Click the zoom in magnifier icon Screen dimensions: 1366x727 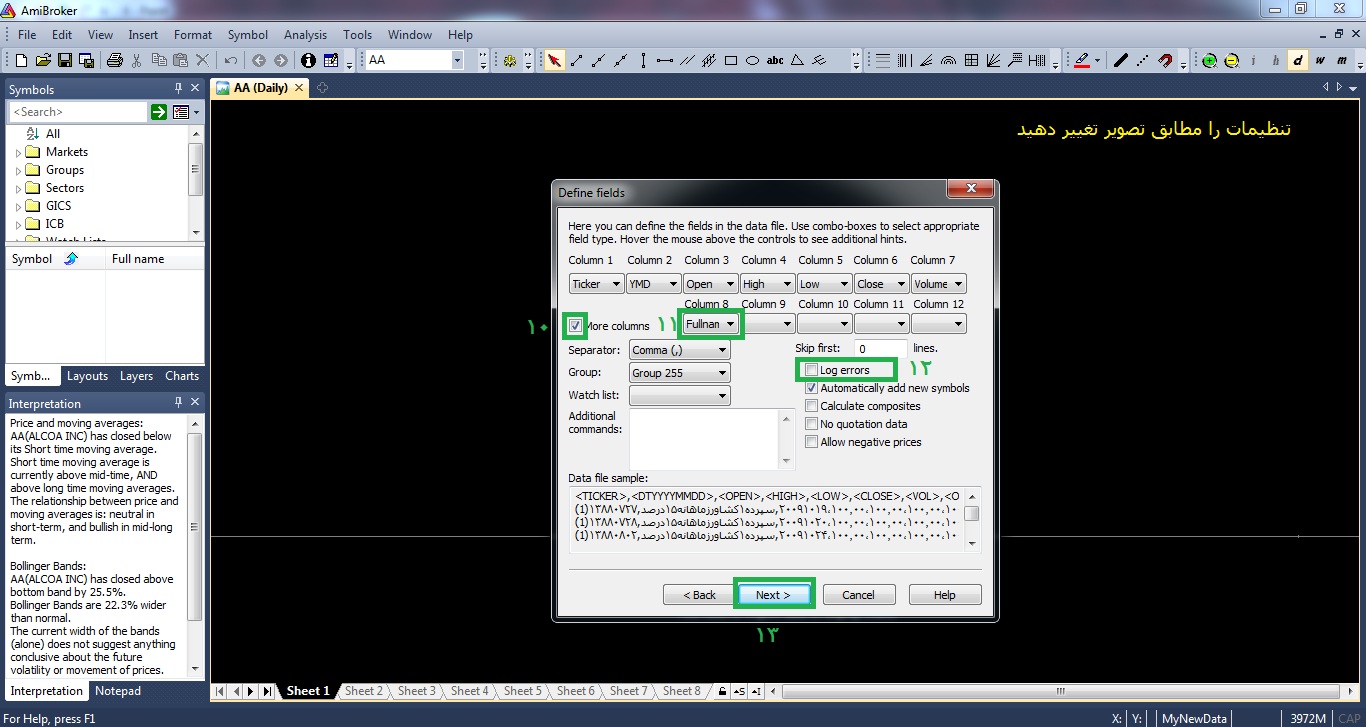point(1210,61)
